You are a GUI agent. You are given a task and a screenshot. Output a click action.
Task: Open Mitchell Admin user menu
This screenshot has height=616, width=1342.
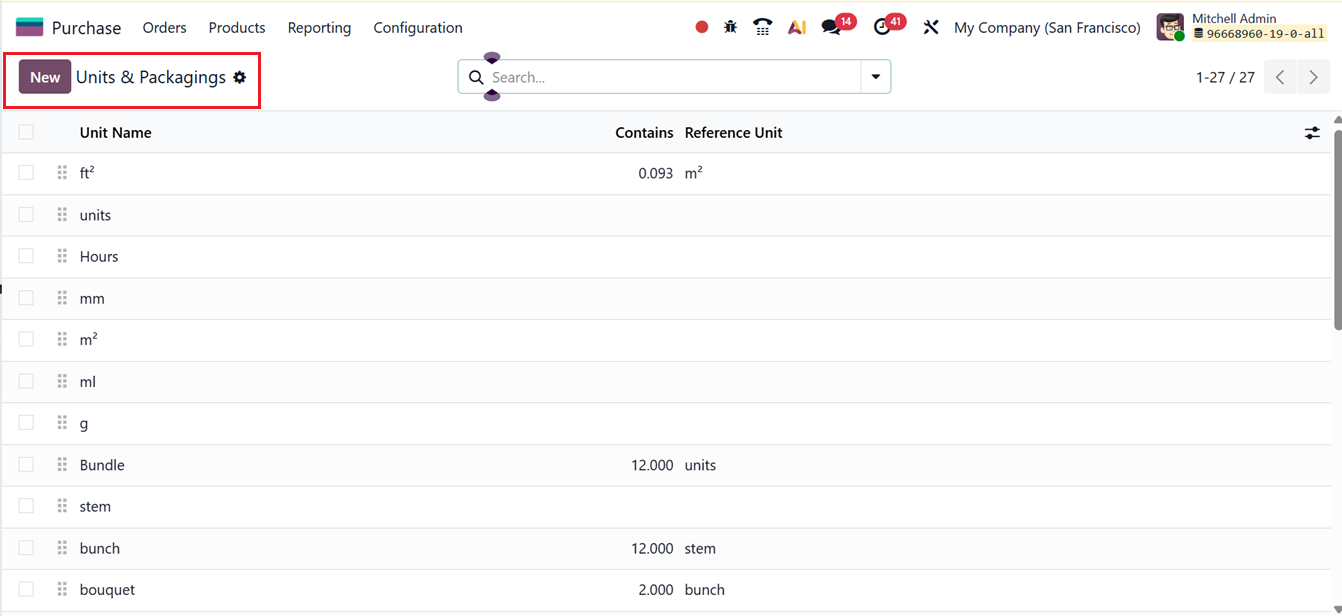[1232, 17]
